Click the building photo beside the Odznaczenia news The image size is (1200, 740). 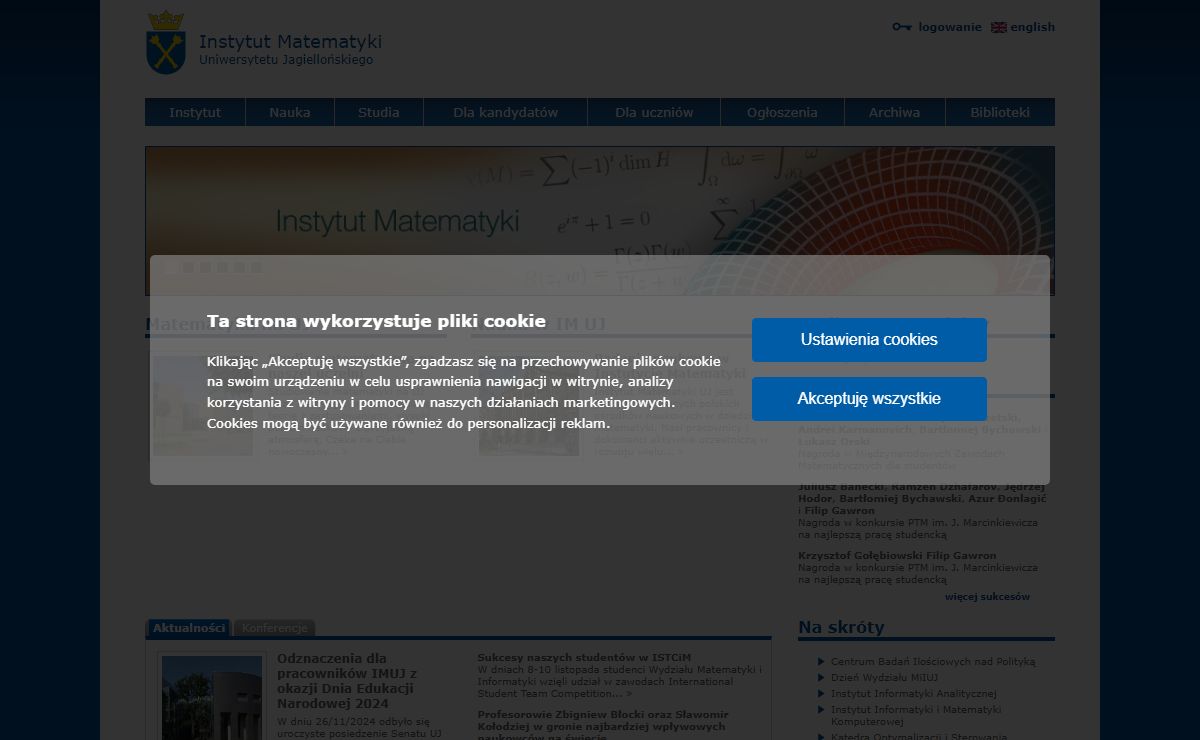pyautogui.click(x=212, y=697)
